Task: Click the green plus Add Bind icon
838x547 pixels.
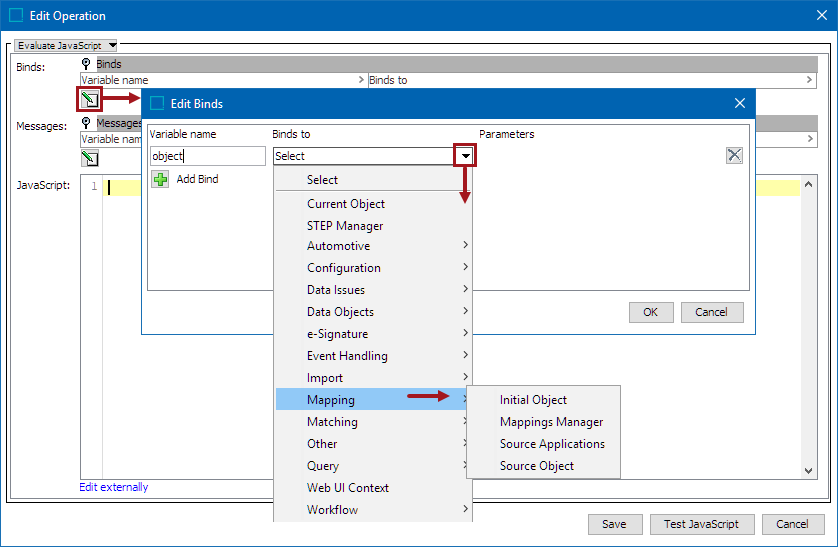Action: pyautogui.click(x=160, y=179)
